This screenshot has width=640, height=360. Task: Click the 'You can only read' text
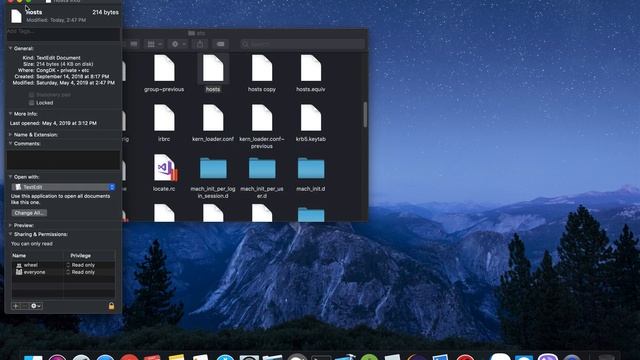(x=31, y=244)
